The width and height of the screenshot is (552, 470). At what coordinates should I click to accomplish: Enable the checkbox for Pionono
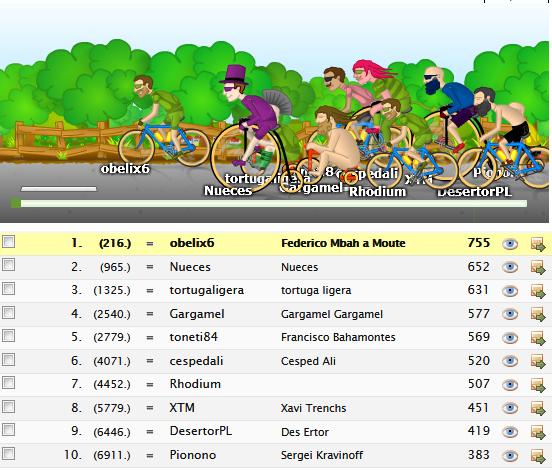click(8, 453)
